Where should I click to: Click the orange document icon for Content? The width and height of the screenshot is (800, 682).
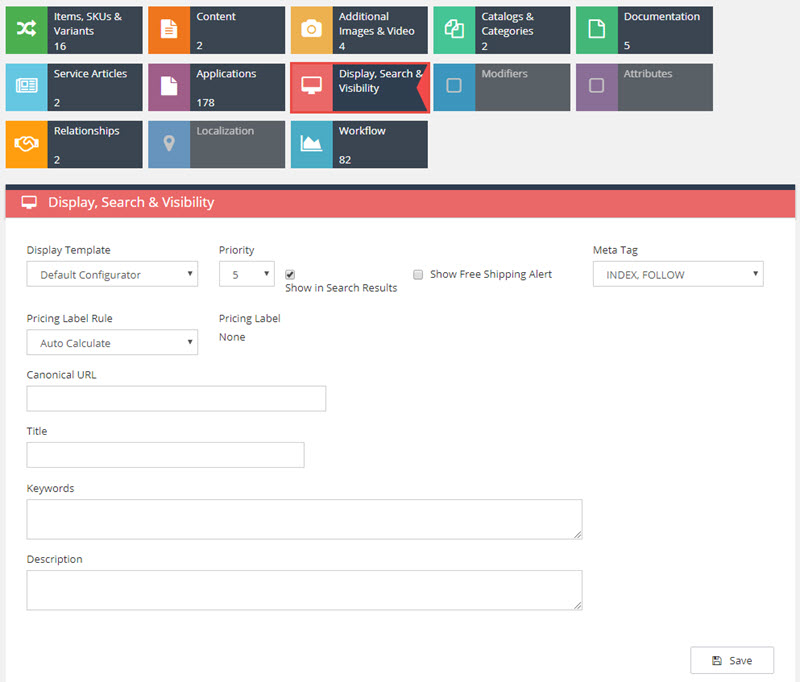tap(169, 30)
